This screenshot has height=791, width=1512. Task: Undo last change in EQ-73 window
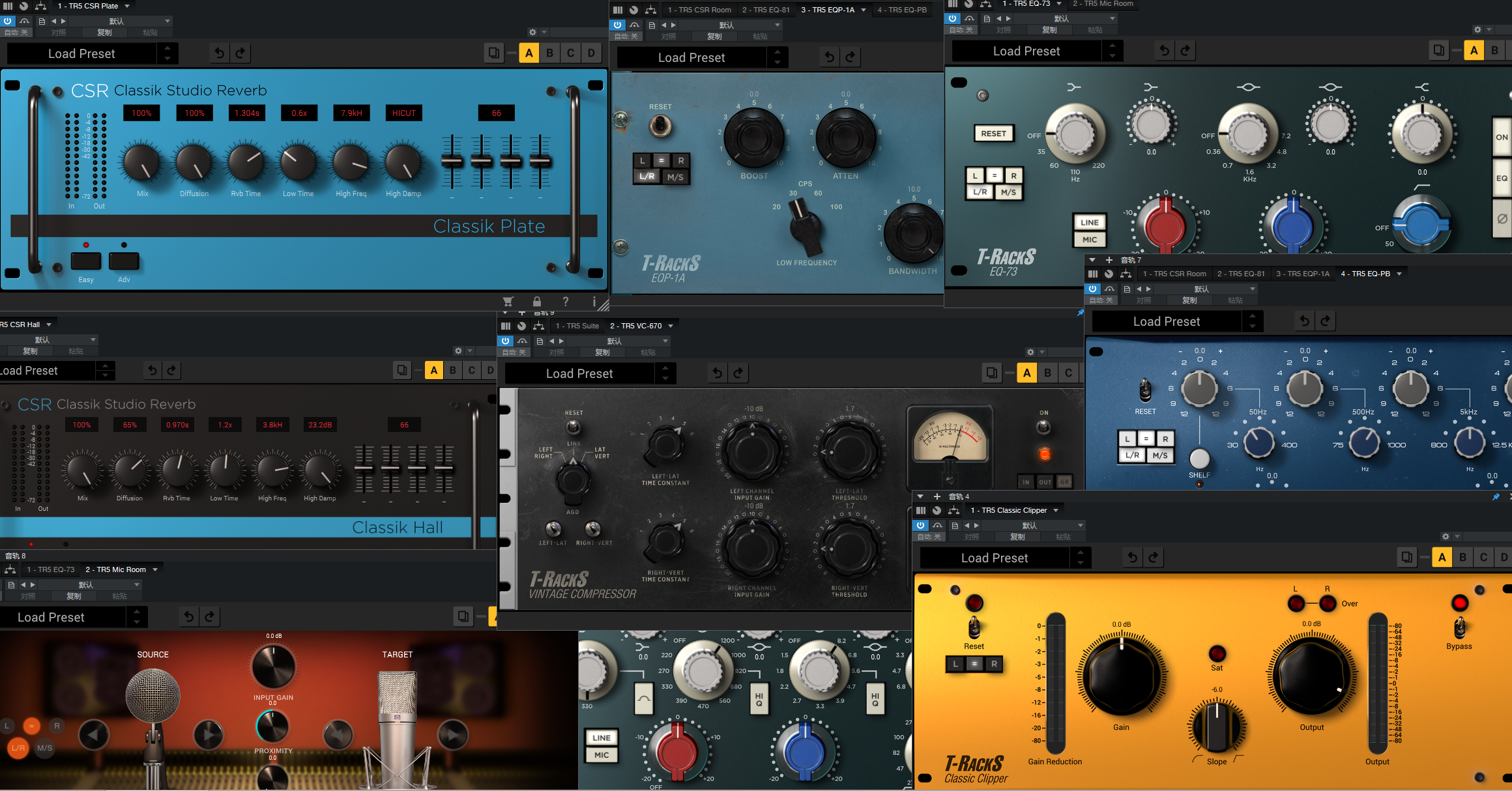[x=1165, y=51]
